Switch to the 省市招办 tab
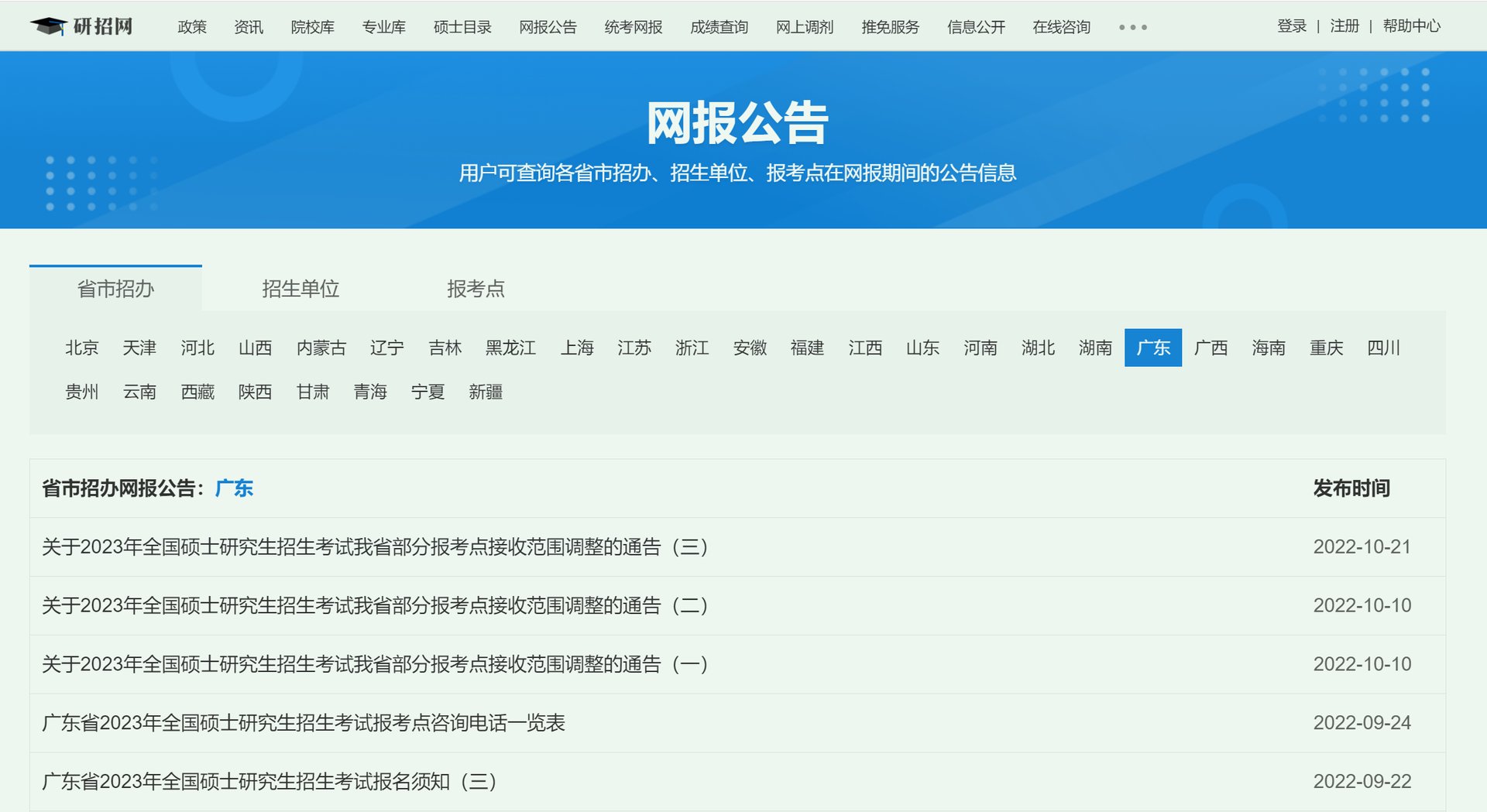Screen dimensions: 1487x812 pos(115,289)
